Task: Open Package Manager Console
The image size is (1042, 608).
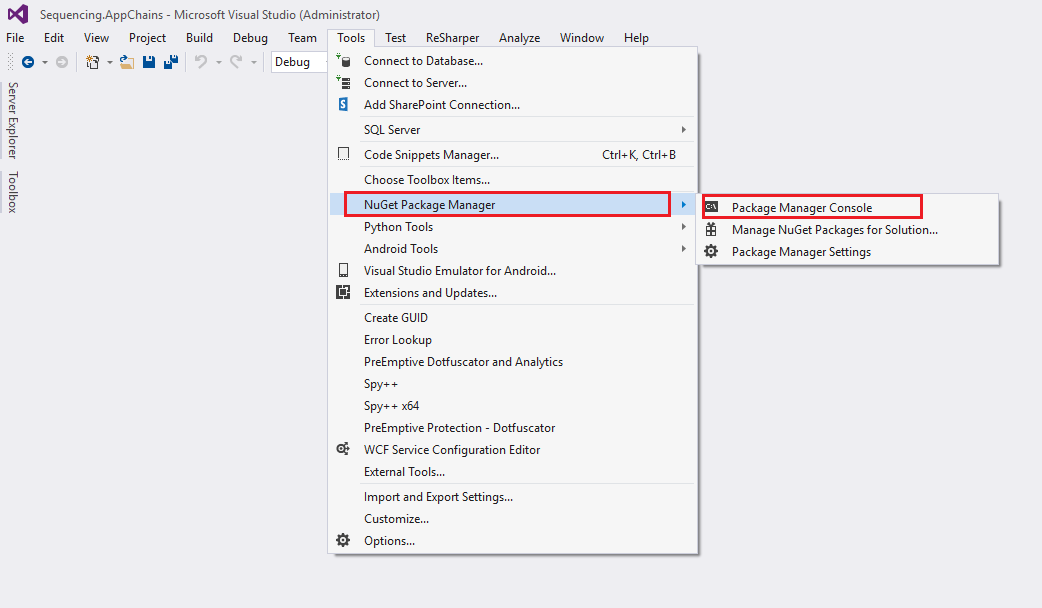Action: click(847, 207)
